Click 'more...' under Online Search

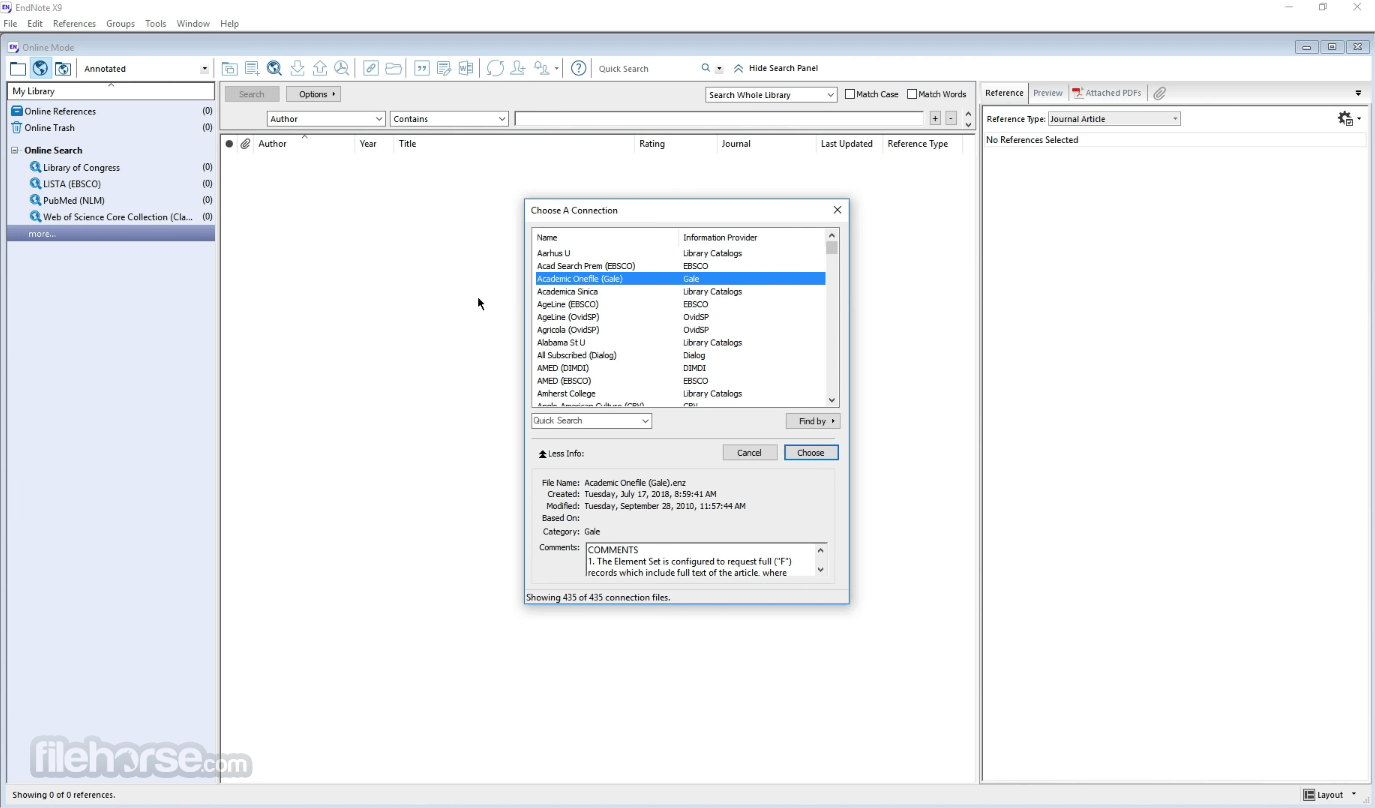111,234
